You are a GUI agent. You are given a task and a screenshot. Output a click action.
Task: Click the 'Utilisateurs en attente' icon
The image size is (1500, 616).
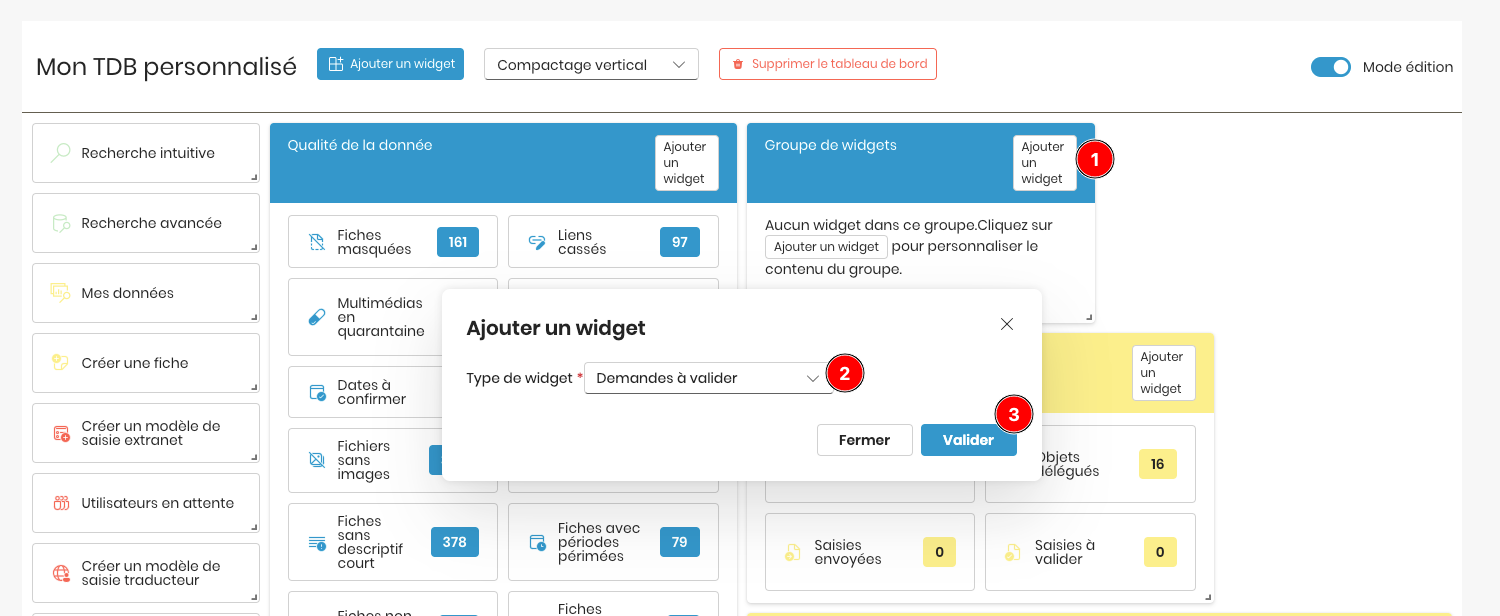point(61,503)
